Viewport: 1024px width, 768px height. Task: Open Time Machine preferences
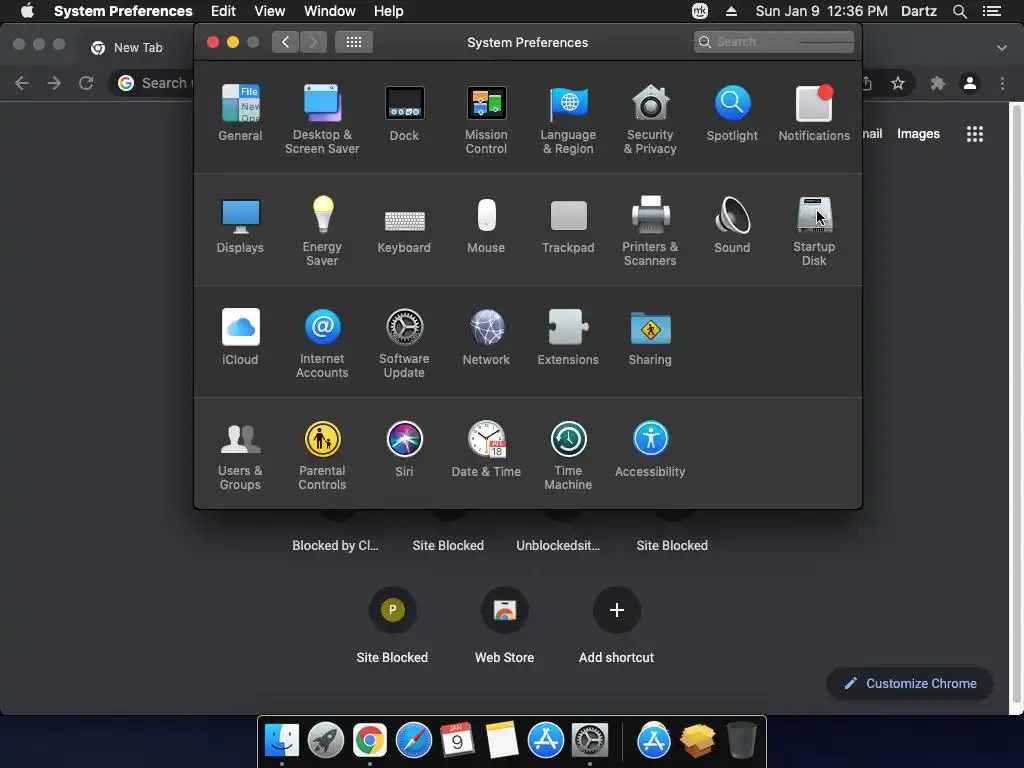click(568, 455)
